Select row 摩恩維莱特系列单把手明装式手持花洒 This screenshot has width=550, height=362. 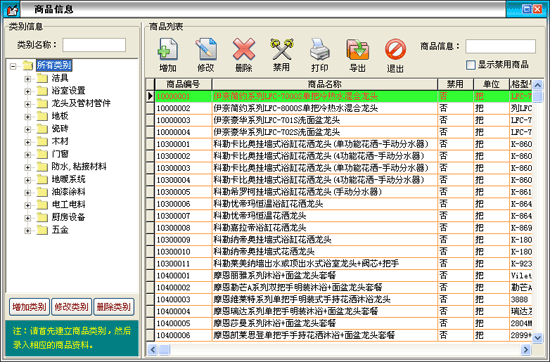(339, 299)
